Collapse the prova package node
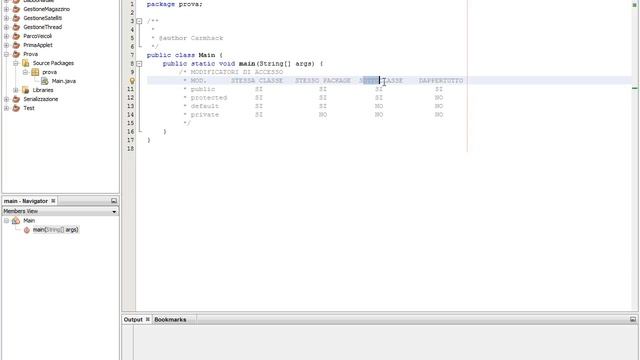This screenshot has height=360, width=640. [x=25, y=72]
